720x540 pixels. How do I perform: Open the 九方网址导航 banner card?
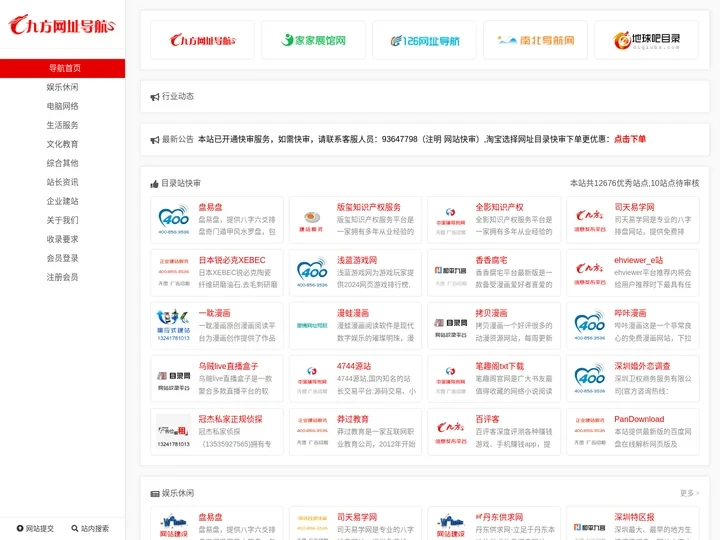(x=202, y=40)
